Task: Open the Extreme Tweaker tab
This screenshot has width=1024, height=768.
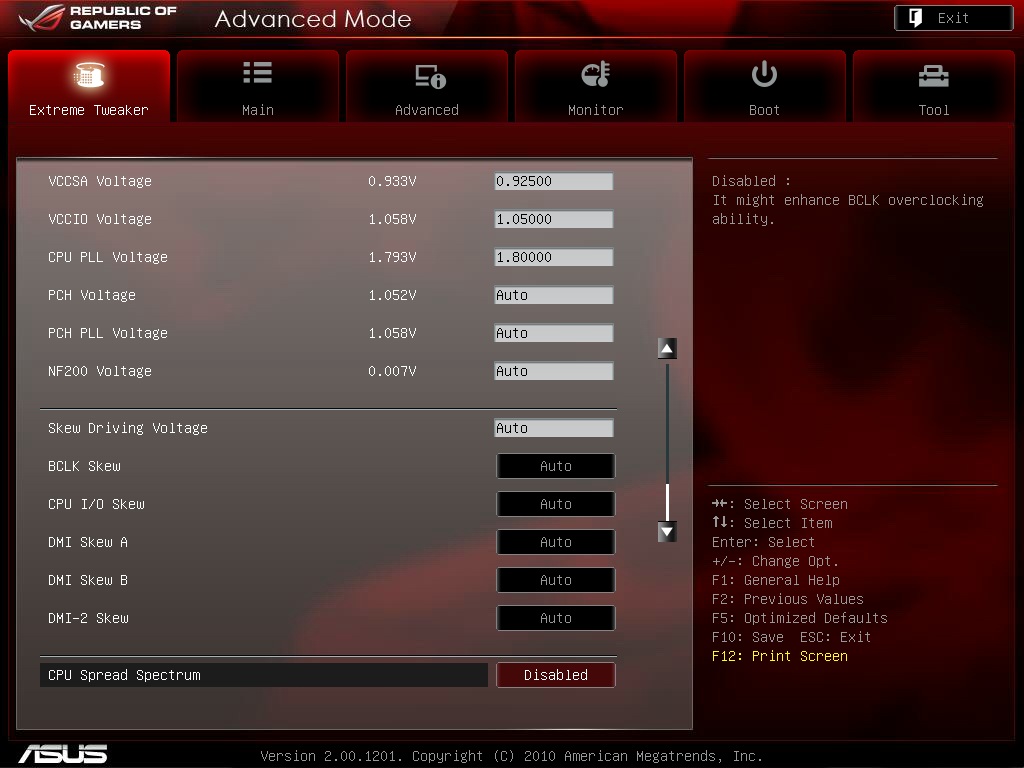Action: 89,86
